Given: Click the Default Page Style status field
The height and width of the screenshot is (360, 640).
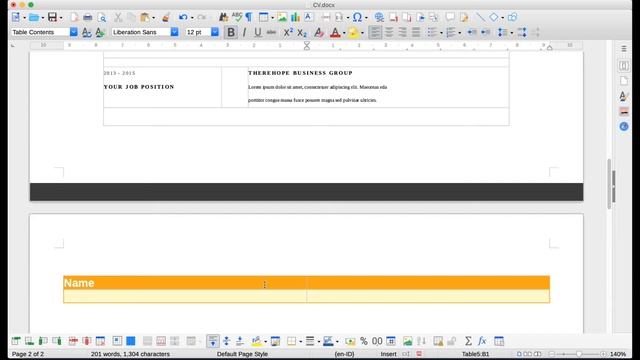Looking at the screenshot, I should pyautogui.click(x=242, y=354).
